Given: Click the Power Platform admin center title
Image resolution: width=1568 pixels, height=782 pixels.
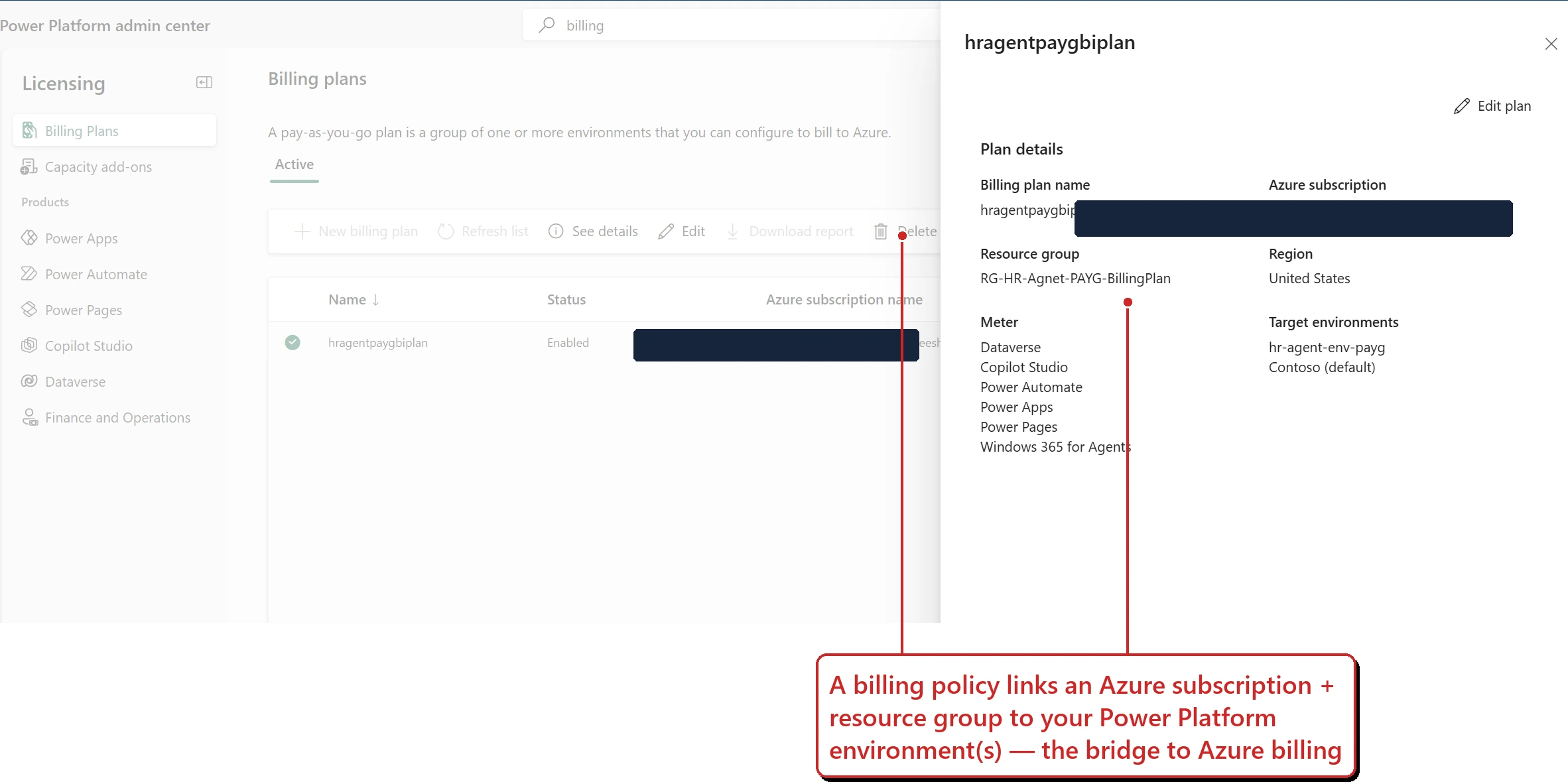Looking at the screenshot, I should [105, 25].
